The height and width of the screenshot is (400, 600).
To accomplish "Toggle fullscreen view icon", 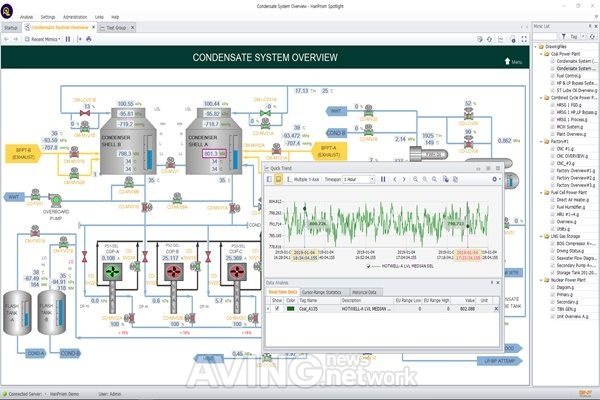I will point(524,39).
